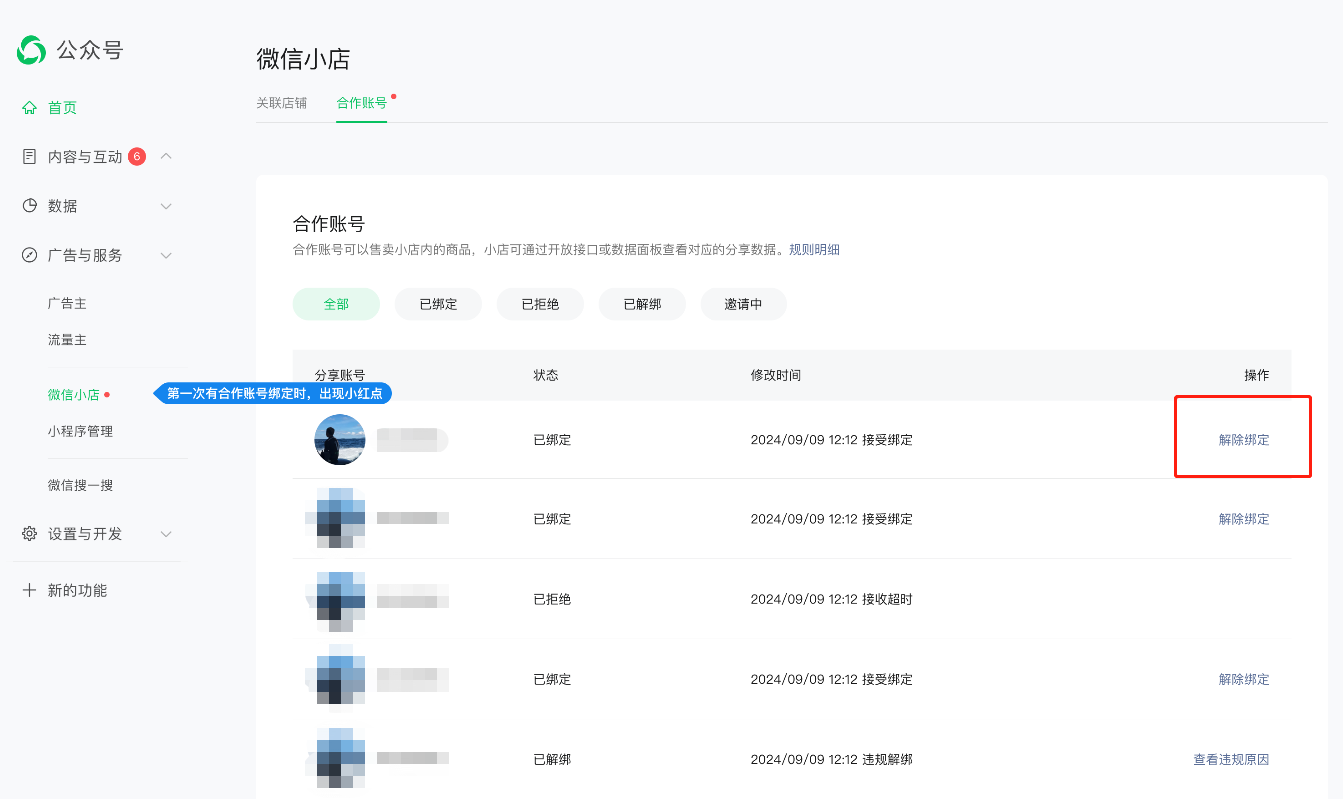The image size is (1343, 799).
Task: Expand the 设置与开发 section arrow
Action: click(167, 534)
